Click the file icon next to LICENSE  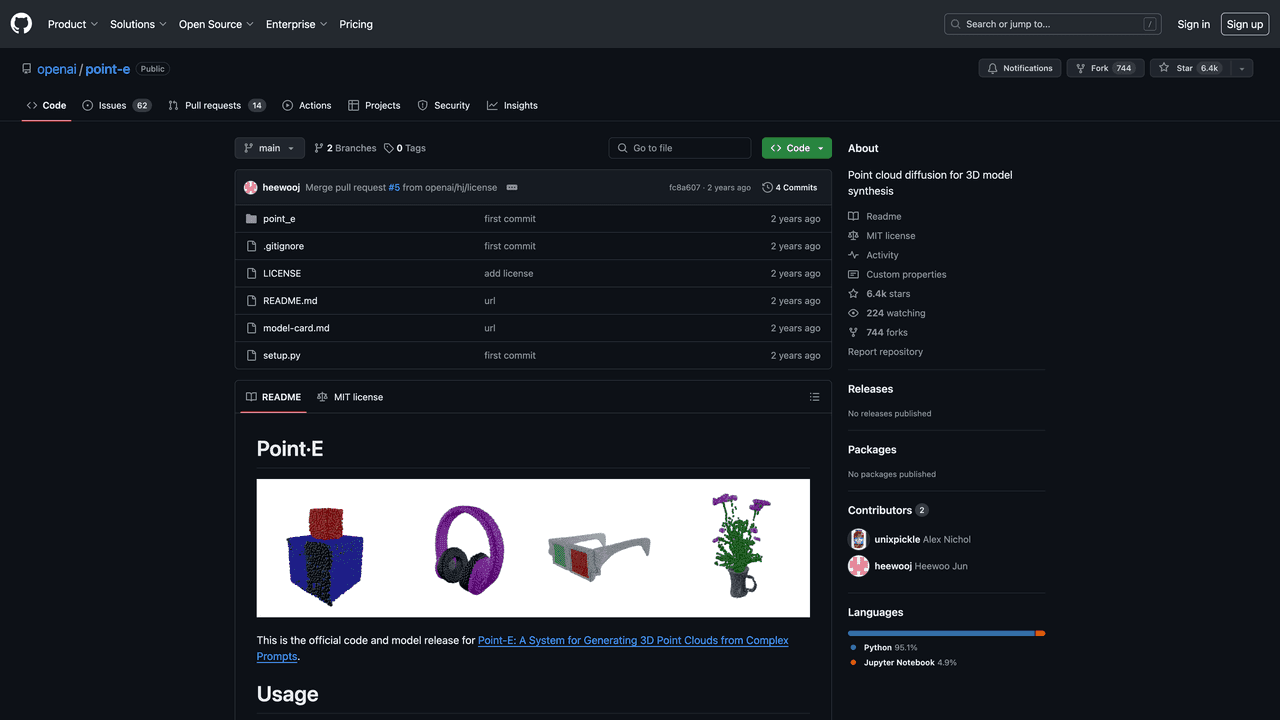click(251, 273)
